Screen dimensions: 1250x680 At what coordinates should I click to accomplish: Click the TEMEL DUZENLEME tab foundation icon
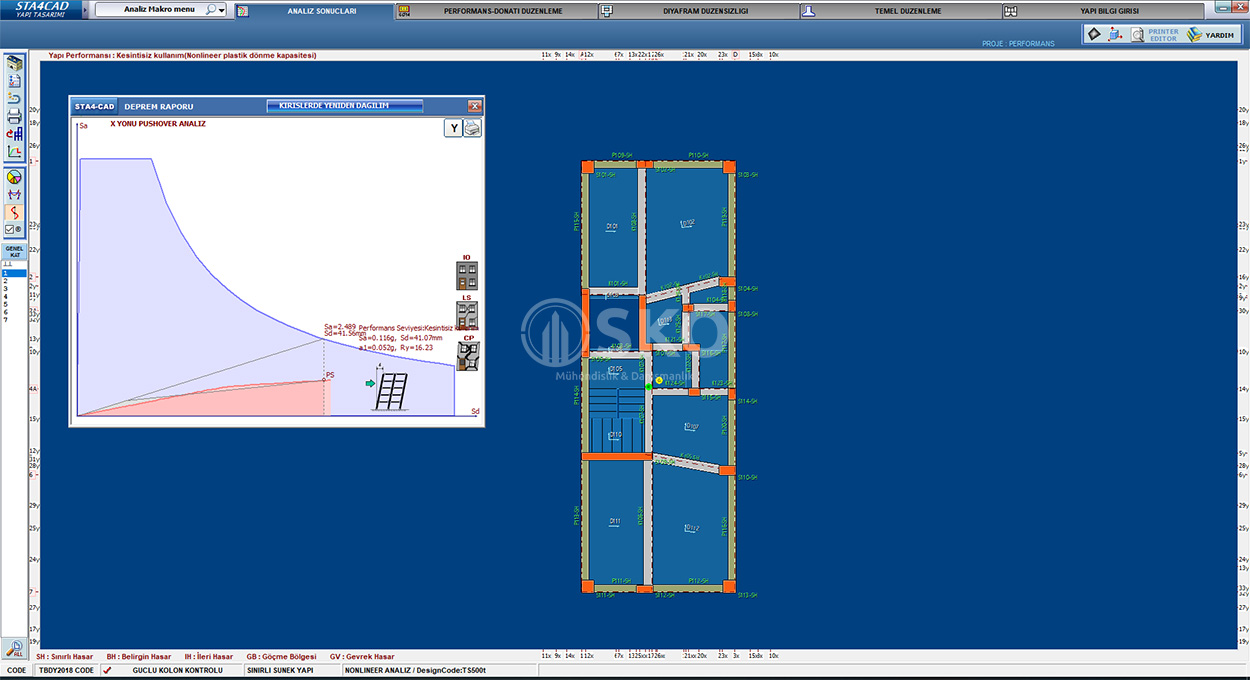pos(808,11)
